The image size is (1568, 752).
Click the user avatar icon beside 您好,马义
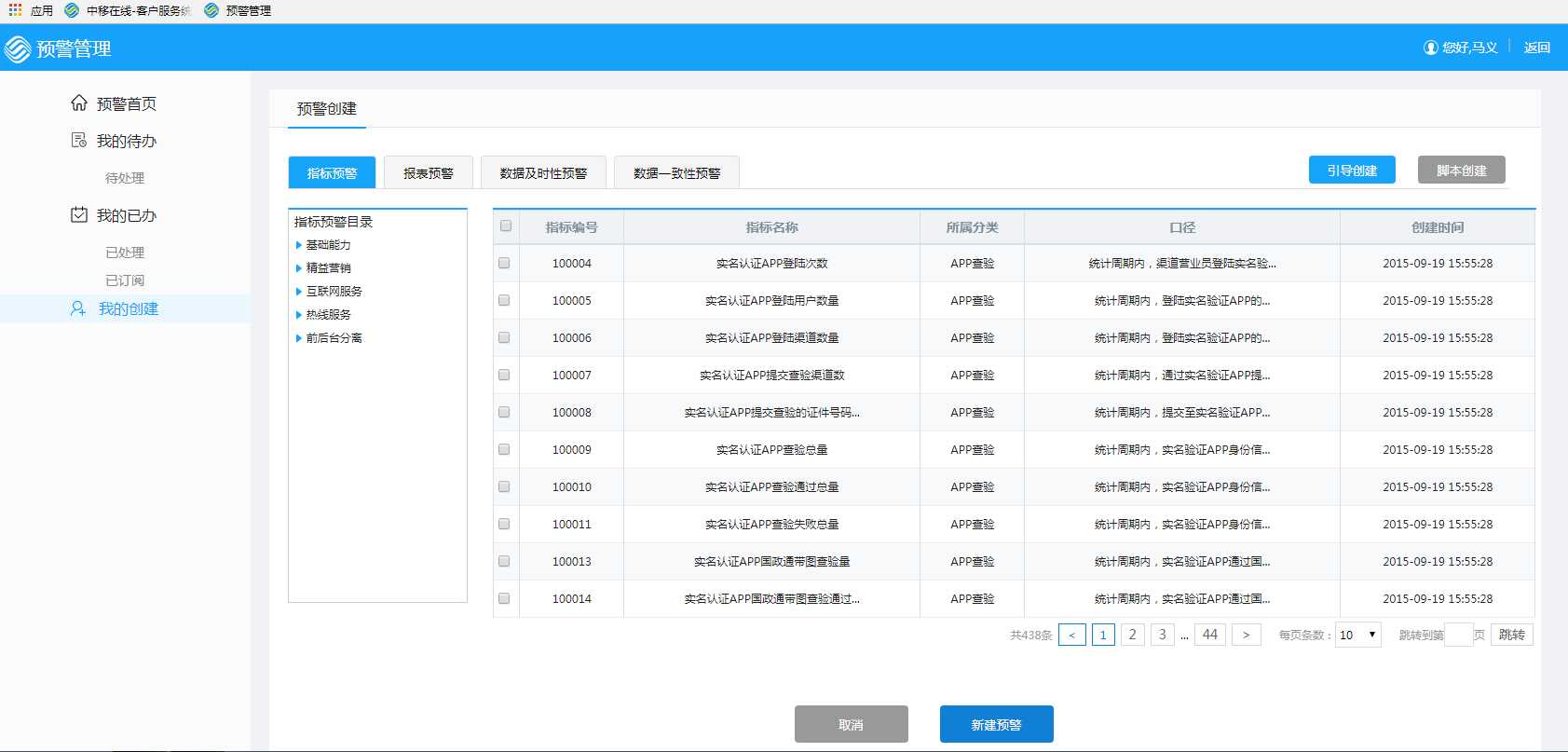tap(1431, 48)
